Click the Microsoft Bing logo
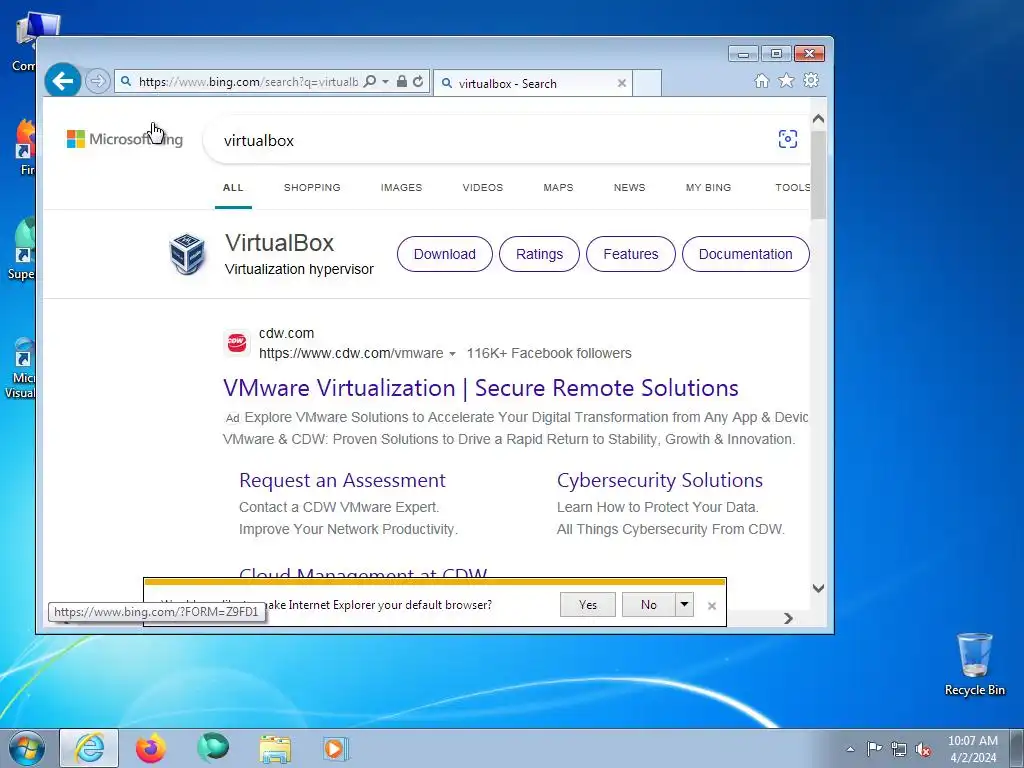1024x768 pixels. [x=125, y=139]
